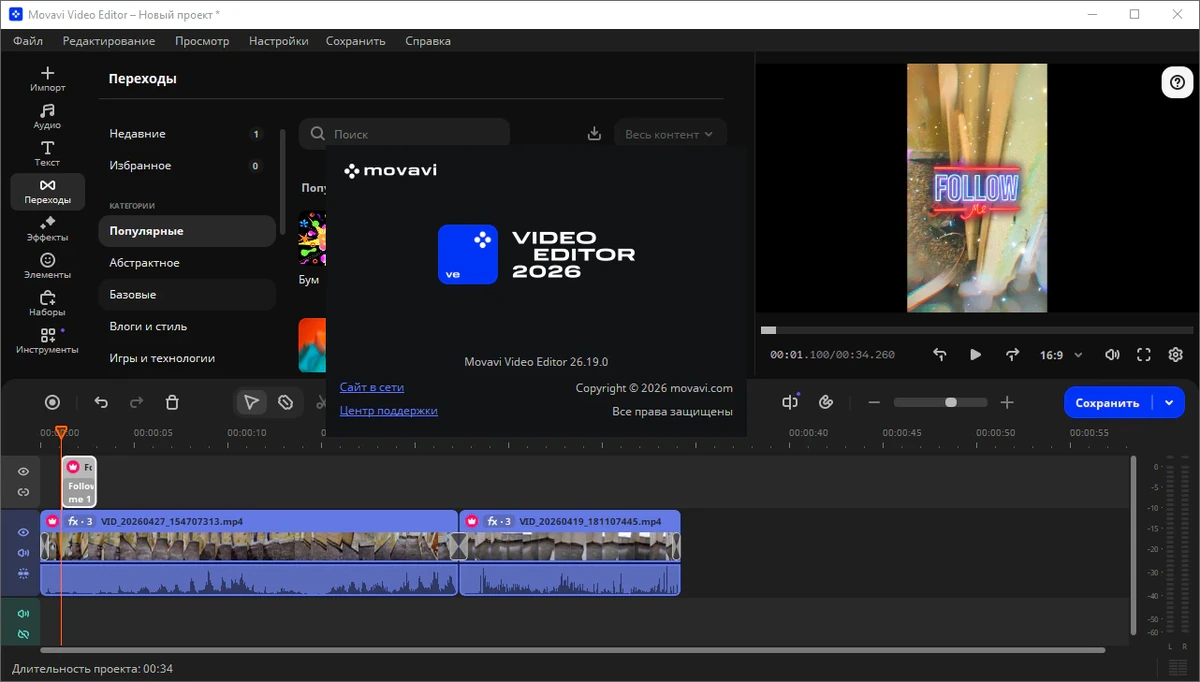This screenshot has height=682, width=1200.
Task: Click the Поиск search field
Action: click(x=404, y=134)
